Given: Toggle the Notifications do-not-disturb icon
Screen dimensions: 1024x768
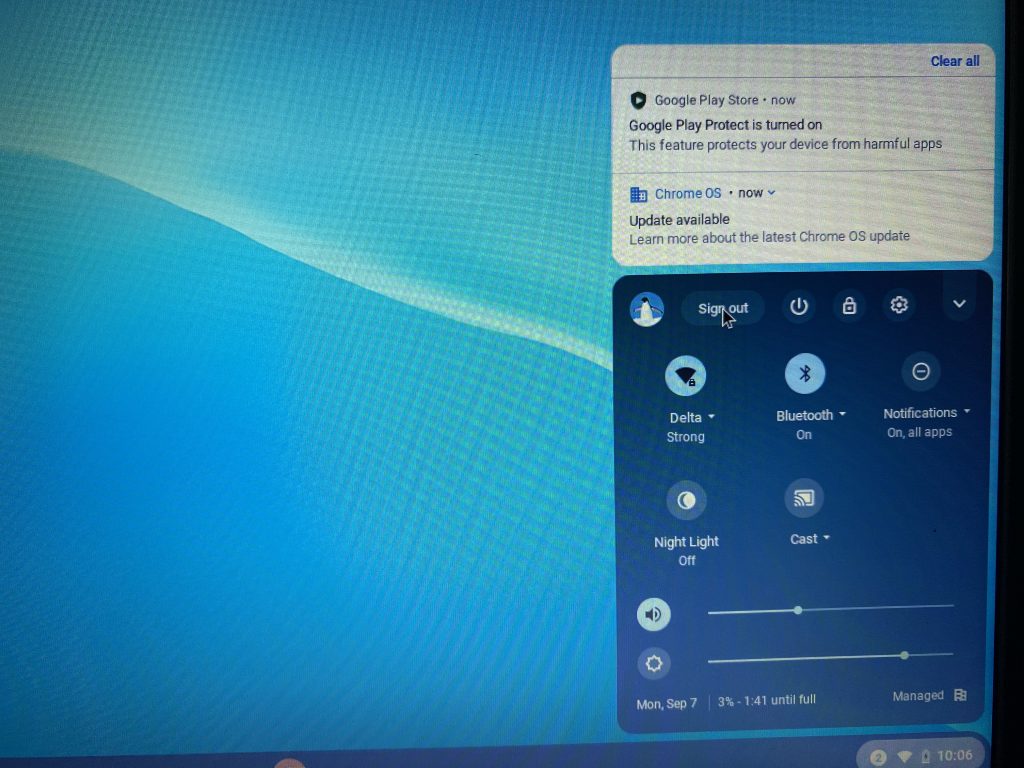Looking at the screenshot, I should coord(921,372).
